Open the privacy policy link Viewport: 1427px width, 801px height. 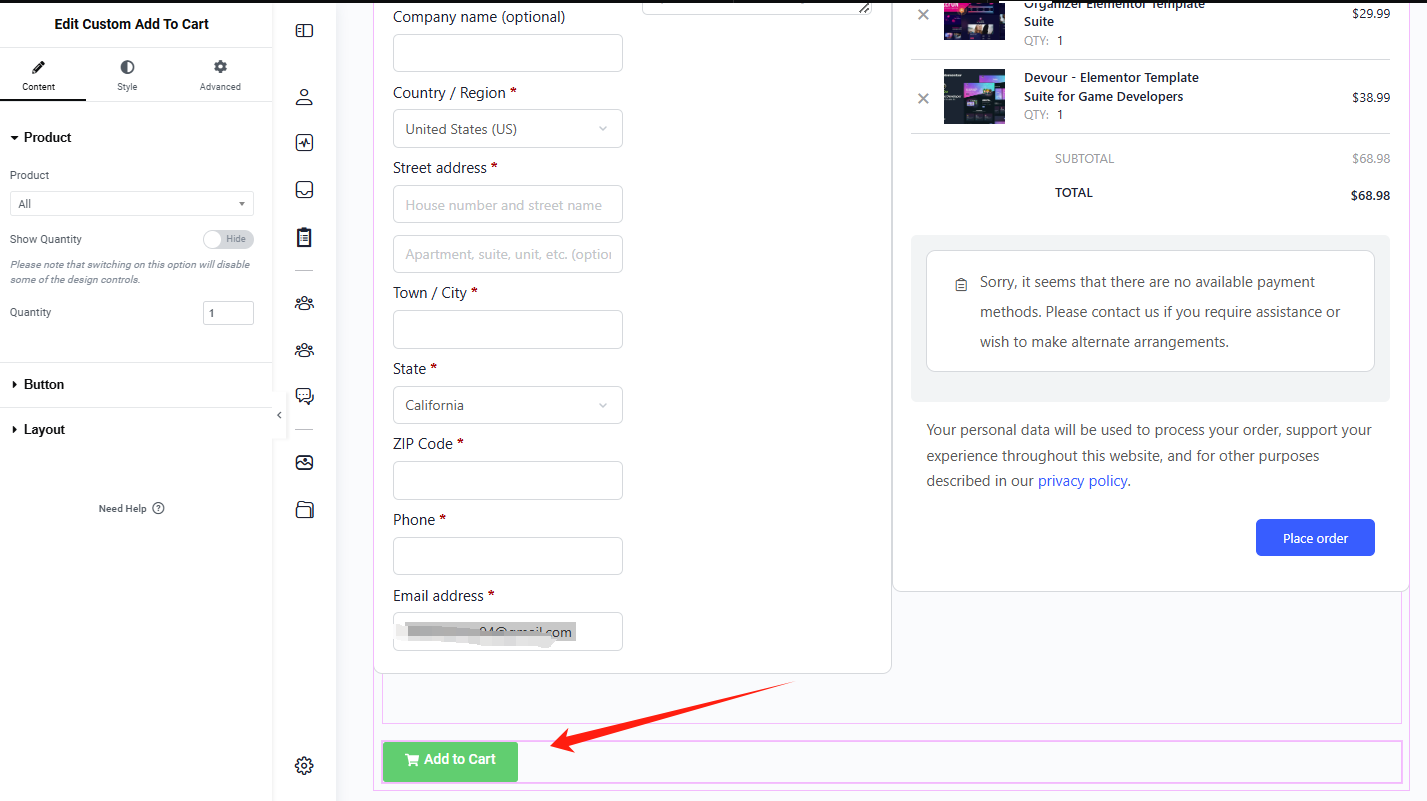(x=1082, y=480)
